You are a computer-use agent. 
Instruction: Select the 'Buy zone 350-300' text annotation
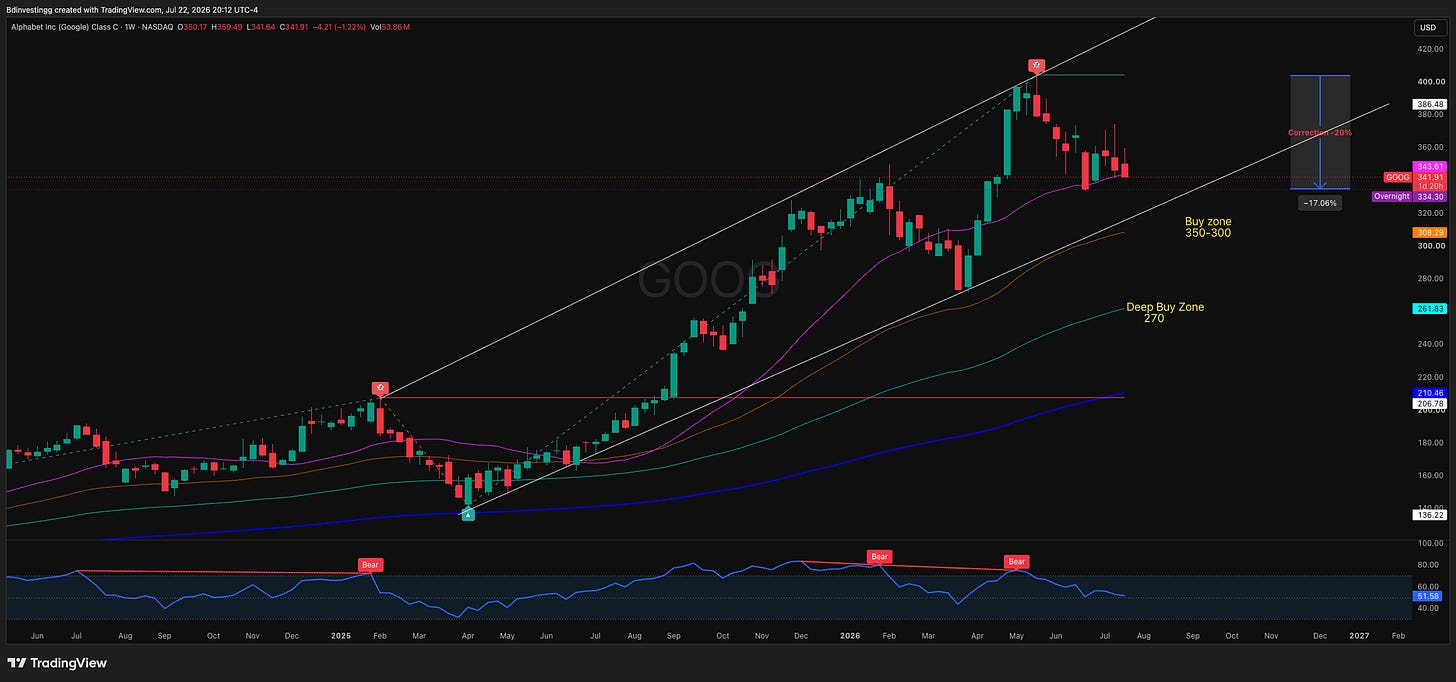pyautogui.click(x=1208, y=227)
